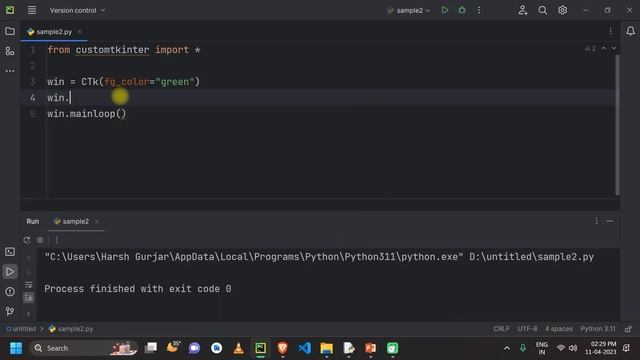Select the Run panel label
Screen dimensions: 640x360
coord(33,221)
